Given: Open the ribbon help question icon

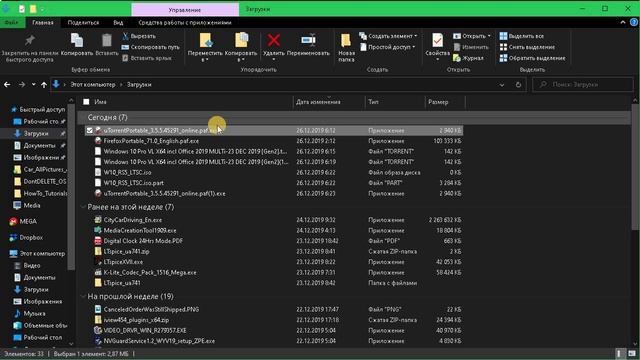Looking at the screenshot, I should (x=634, y=22).
